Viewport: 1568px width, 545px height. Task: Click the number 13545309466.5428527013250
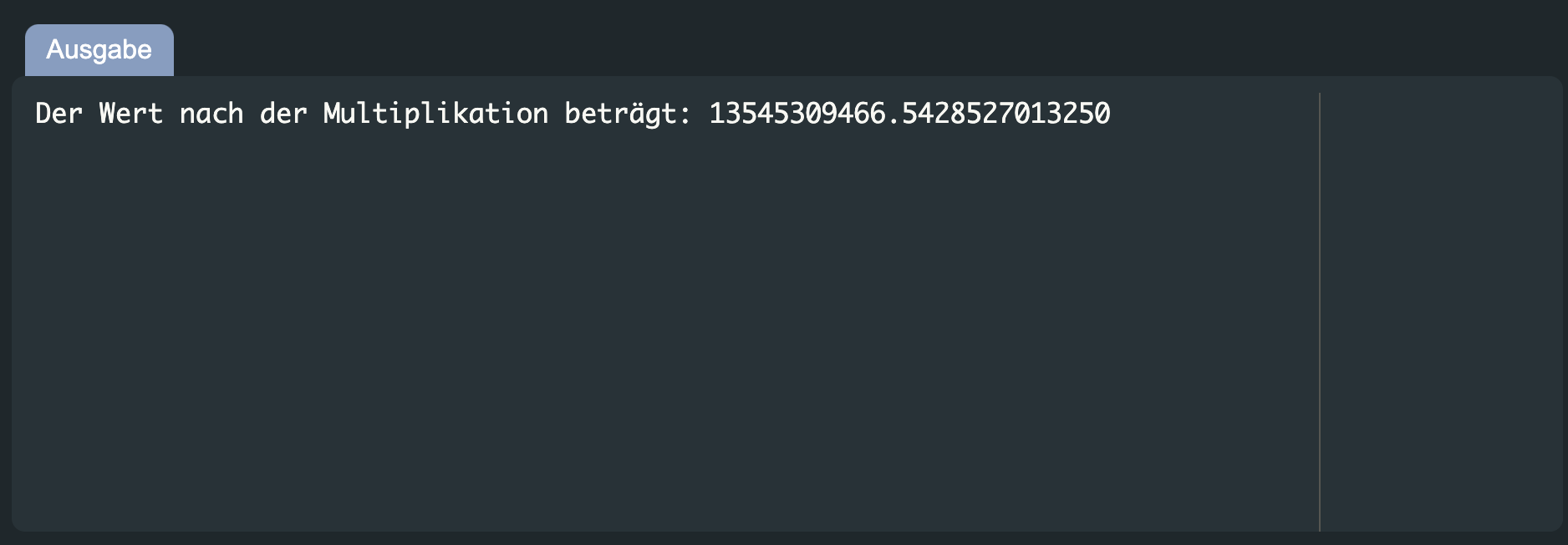click(x=909, y=113)
